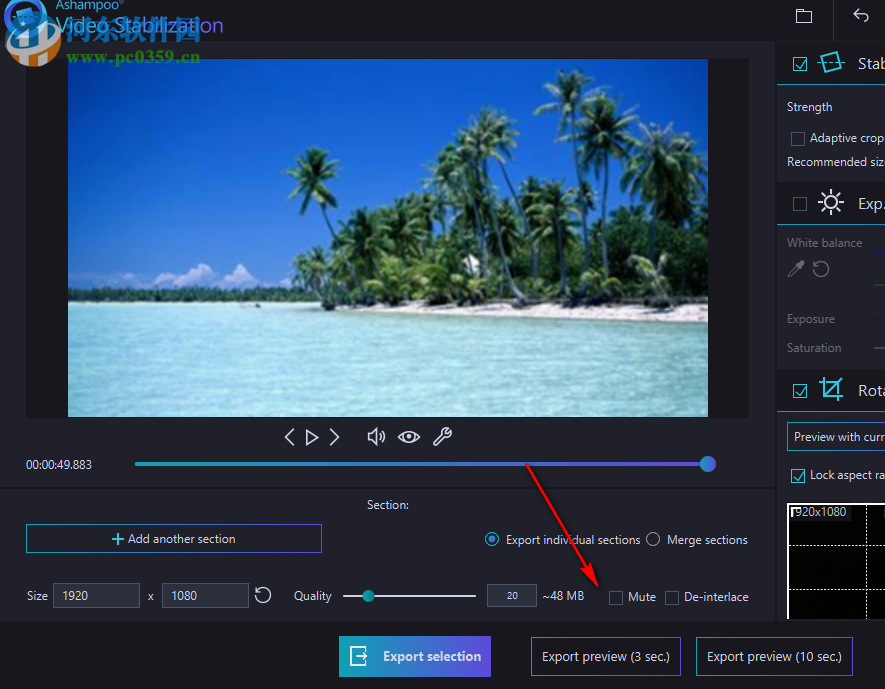Mute playback with the speaker icon
Screen dimensions: 885x689
(x=375, y=436)
